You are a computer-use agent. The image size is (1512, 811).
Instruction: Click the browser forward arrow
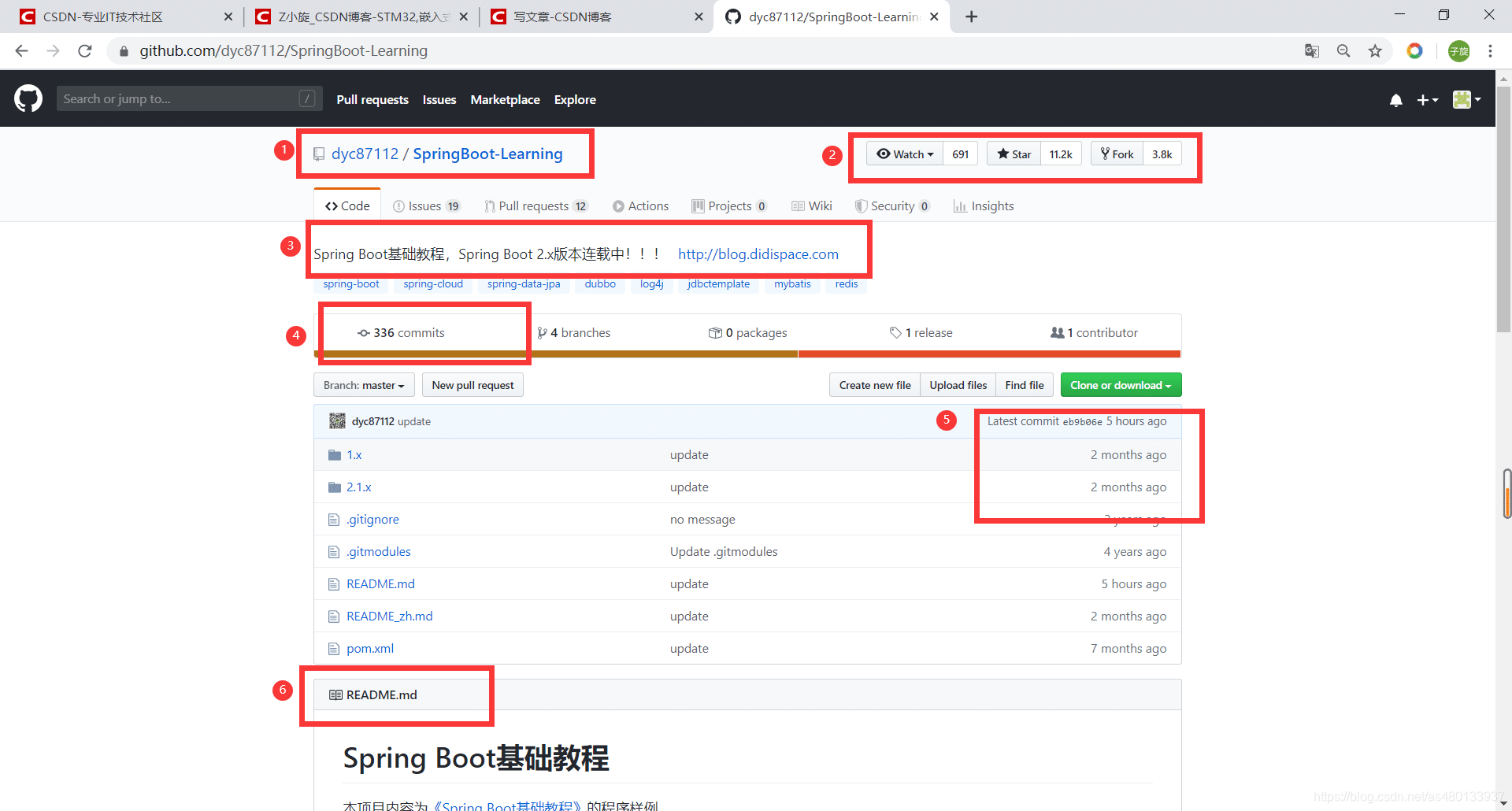point(53,51)
